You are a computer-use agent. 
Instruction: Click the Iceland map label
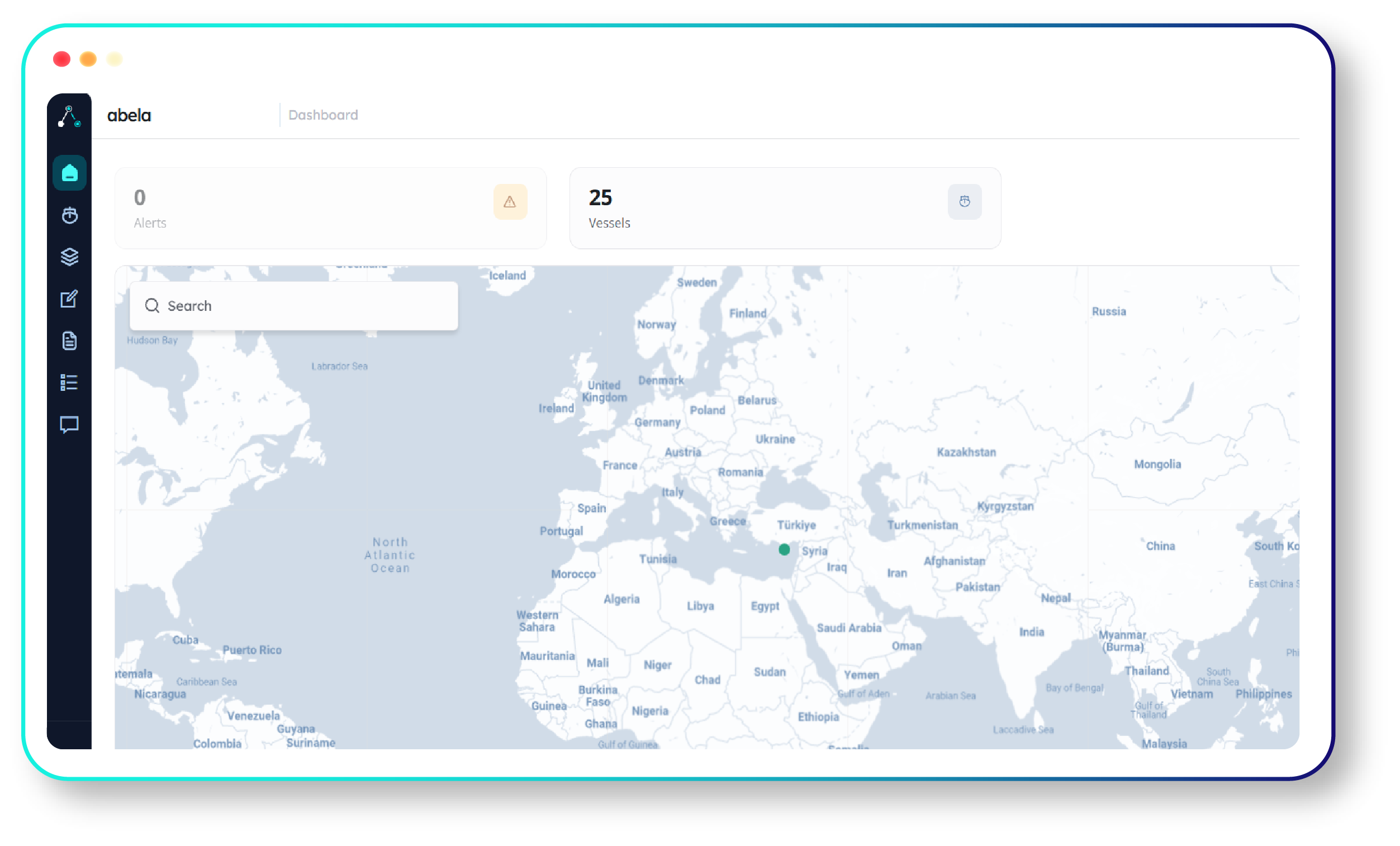(x=507, y=276)
